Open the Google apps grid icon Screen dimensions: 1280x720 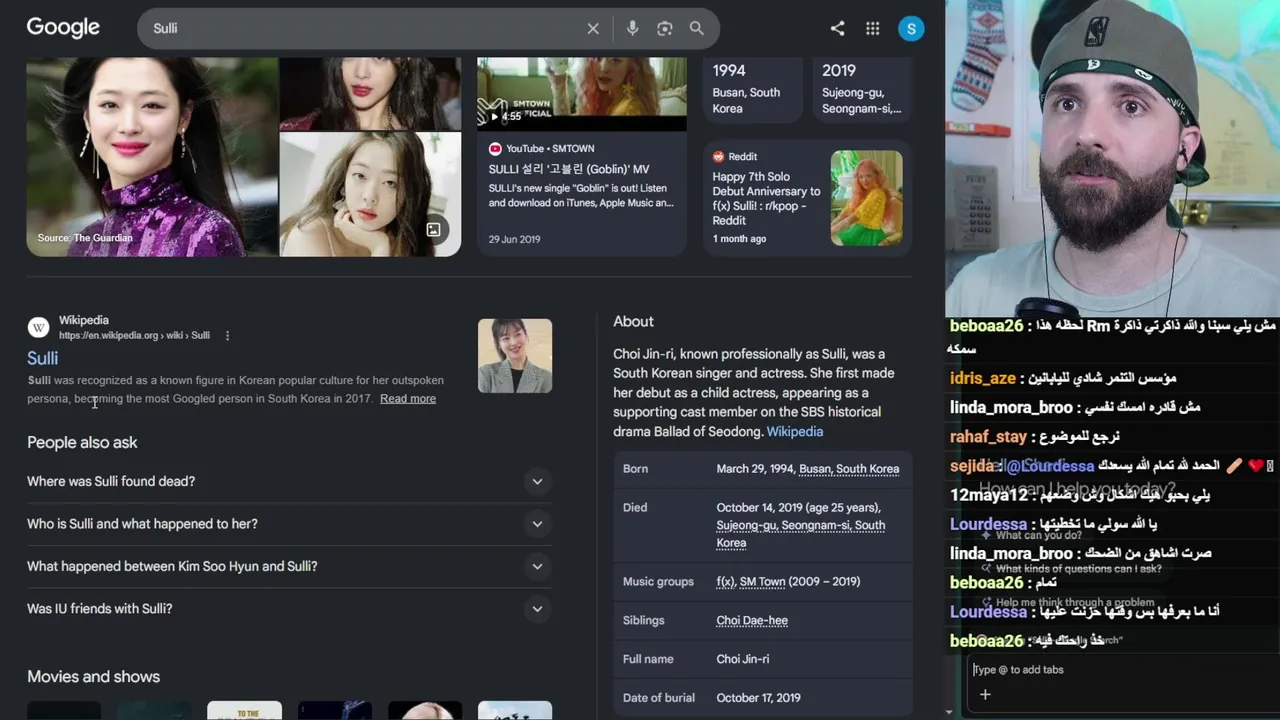[x=873, y=29]
